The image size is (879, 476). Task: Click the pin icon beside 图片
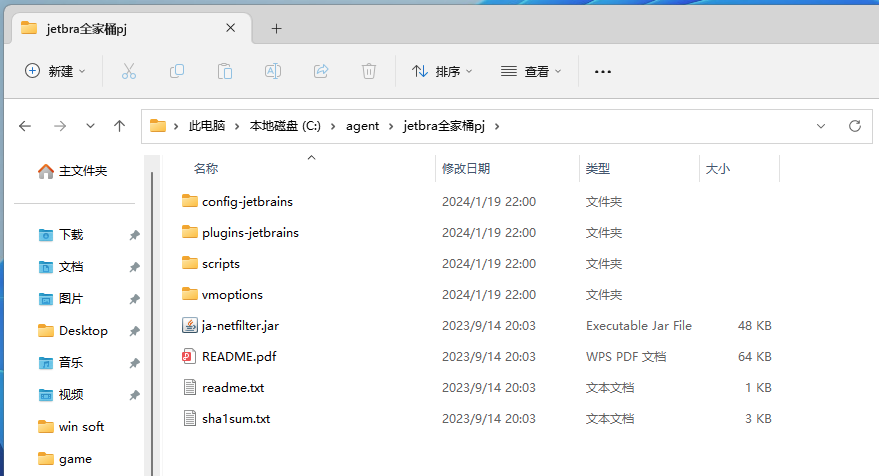tap(135, 299)
